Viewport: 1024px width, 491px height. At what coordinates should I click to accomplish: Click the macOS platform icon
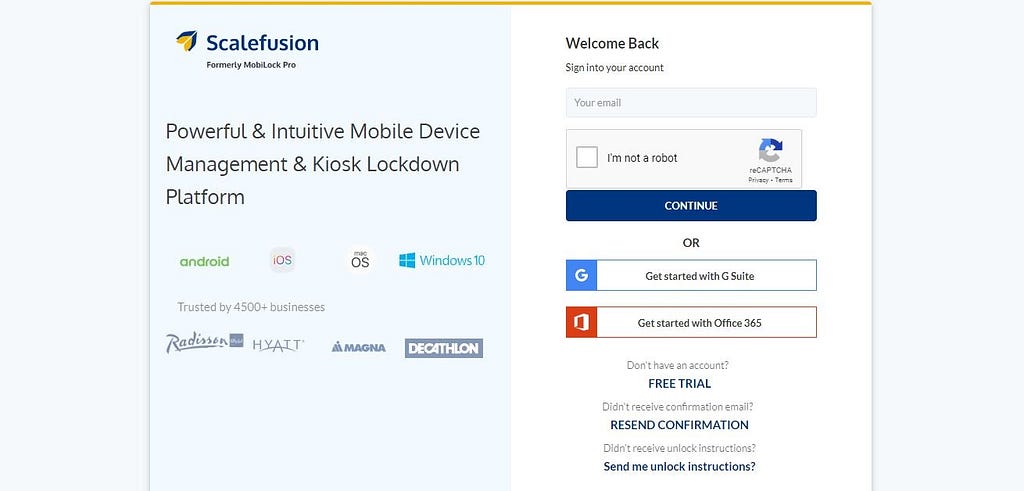(x=360, y=260)
